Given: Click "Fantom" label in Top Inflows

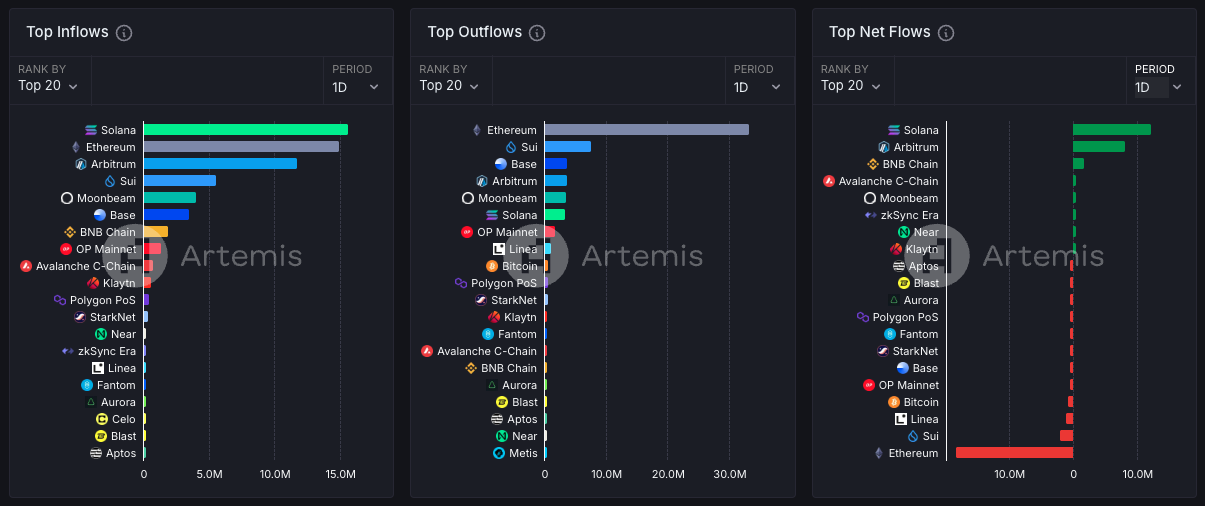Looking at the screenshot, I should click(x=117, y=385).
